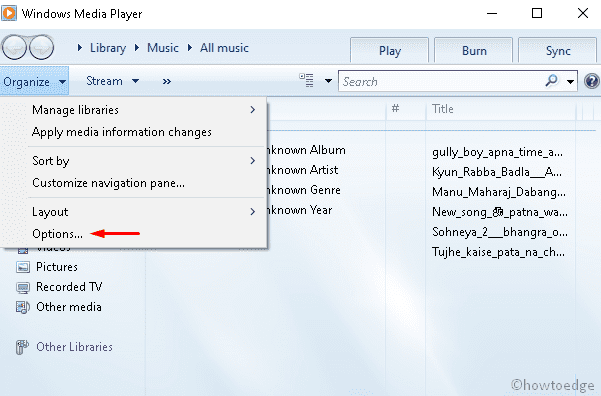Screen dimensions: 601x396
Task: Click the Forward navigation arrow button
Action: point(41,48)
